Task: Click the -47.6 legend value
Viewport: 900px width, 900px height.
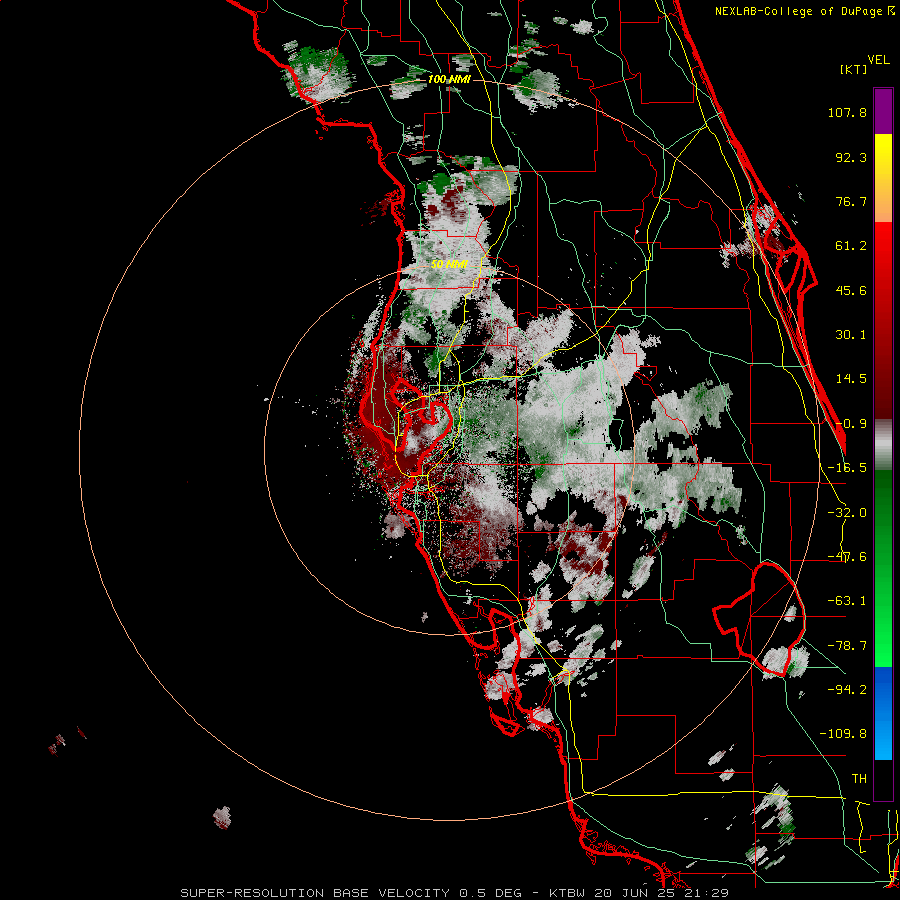Action: click(x=847, y=557)
